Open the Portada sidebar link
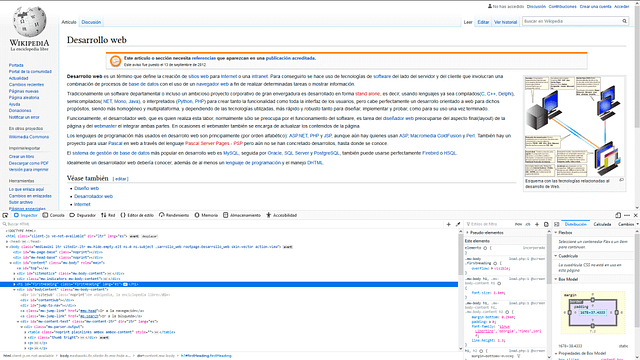Screen dimensions: 640x360 16,65
